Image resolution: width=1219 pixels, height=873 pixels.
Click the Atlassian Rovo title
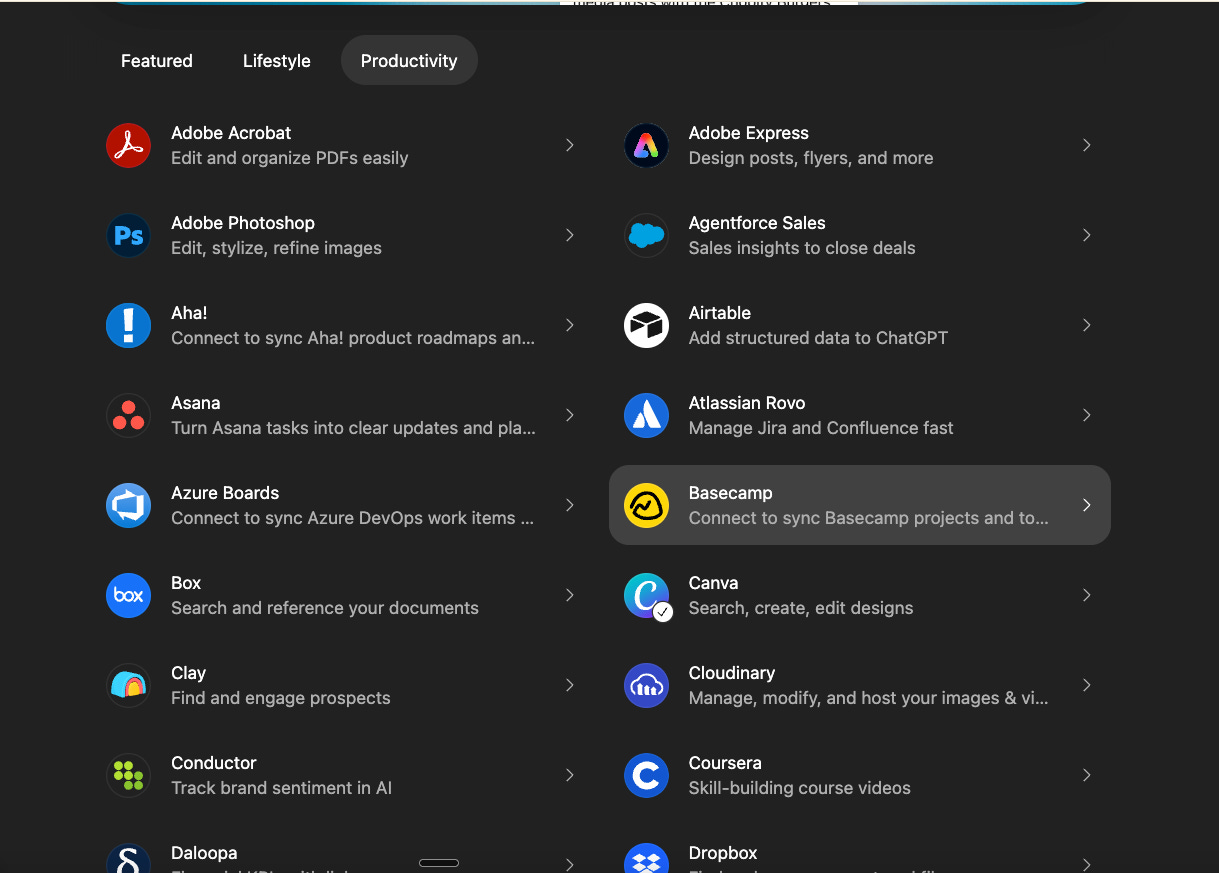pyautogui.click(x=747, y=403)
